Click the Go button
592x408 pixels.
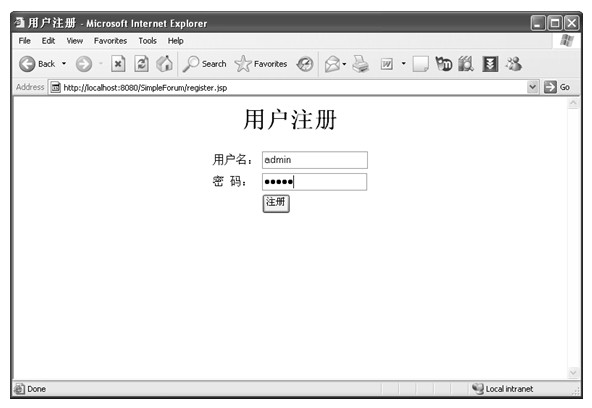coord(557,87)
